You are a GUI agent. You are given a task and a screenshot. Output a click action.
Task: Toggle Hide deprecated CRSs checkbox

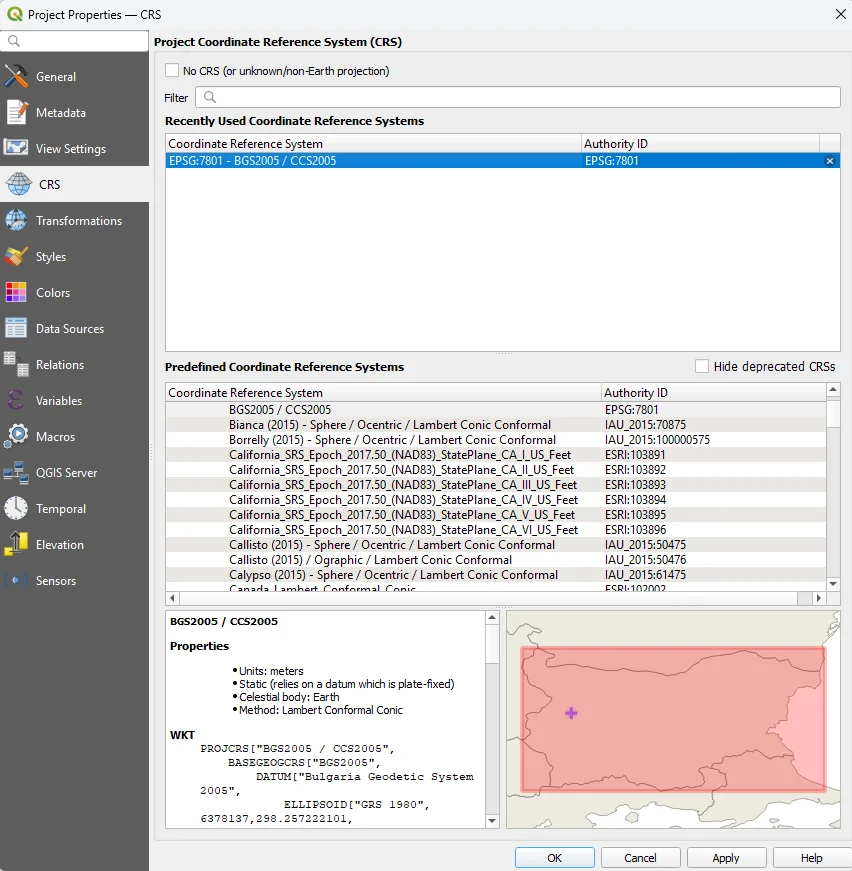[702, 367]
